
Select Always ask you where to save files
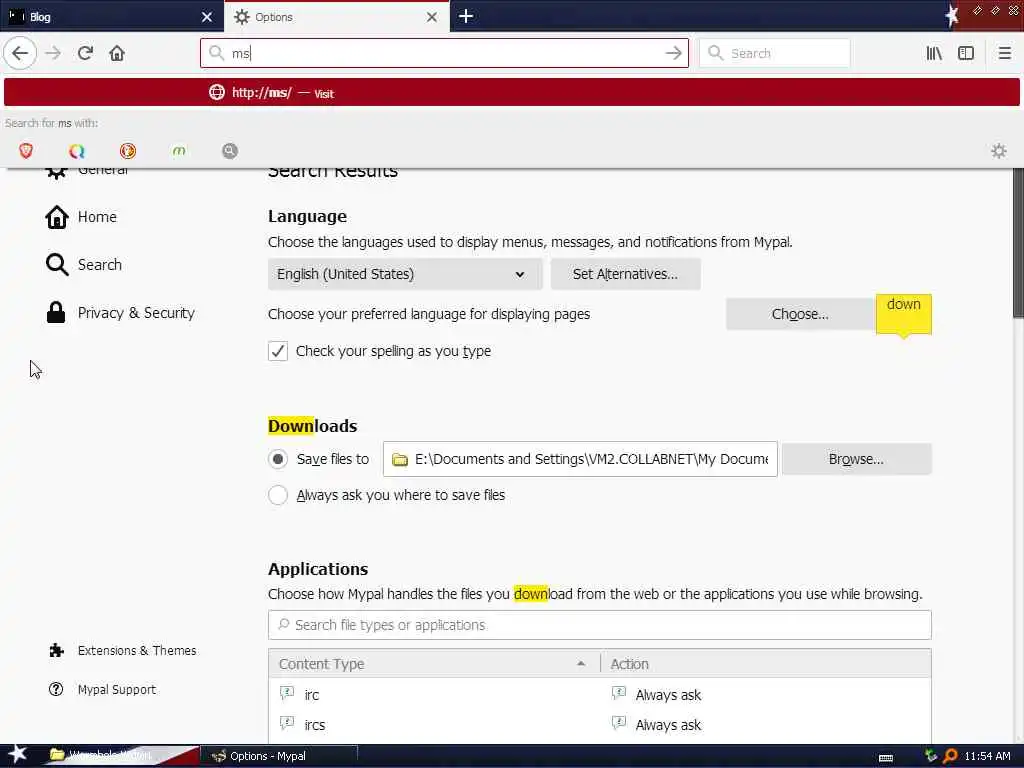[x=278, y=495]
